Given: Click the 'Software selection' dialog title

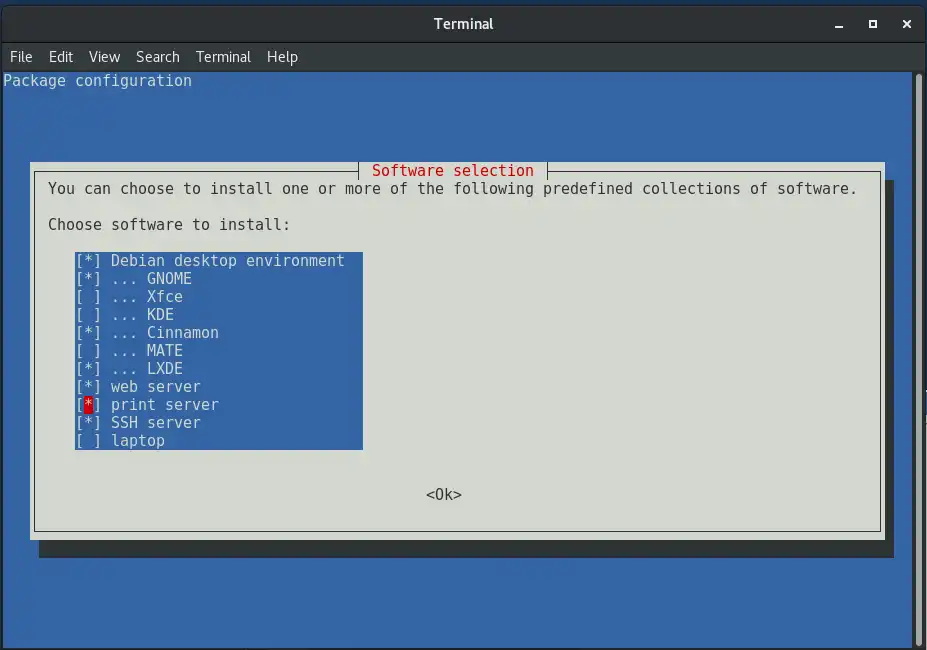Looking at the screenshot, I should pos(453,170).
